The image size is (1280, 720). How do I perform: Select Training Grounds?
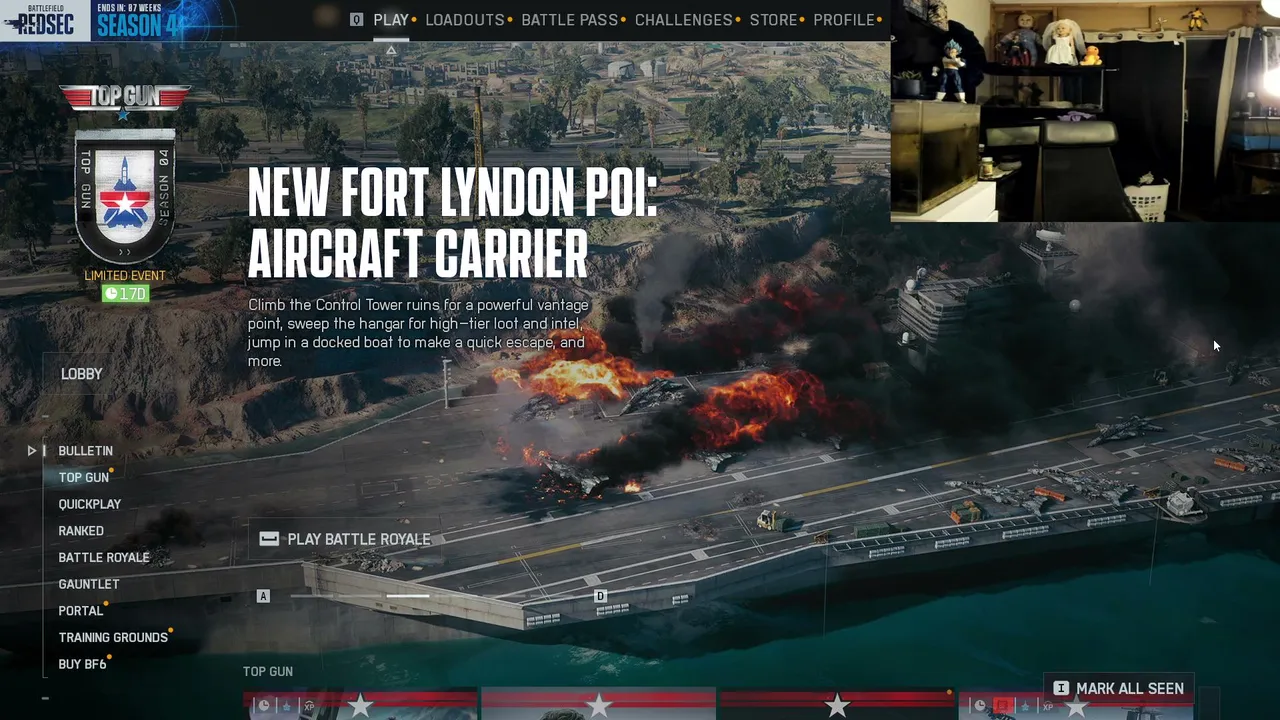pos(113,638)
